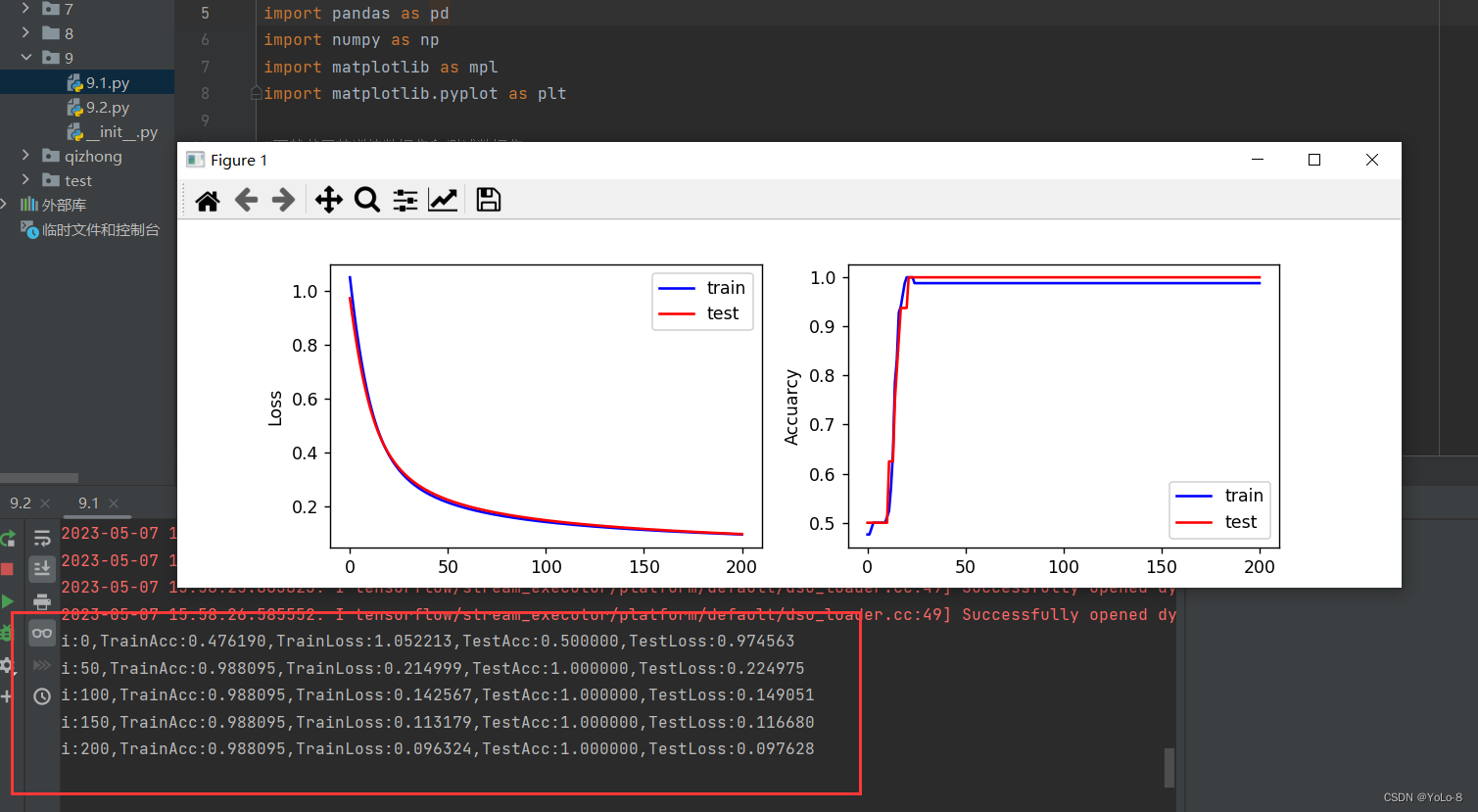The height and width of the screenshot is (812, 1478).
Task: Open run panel settings gear
Action: (x=6, y=665)
